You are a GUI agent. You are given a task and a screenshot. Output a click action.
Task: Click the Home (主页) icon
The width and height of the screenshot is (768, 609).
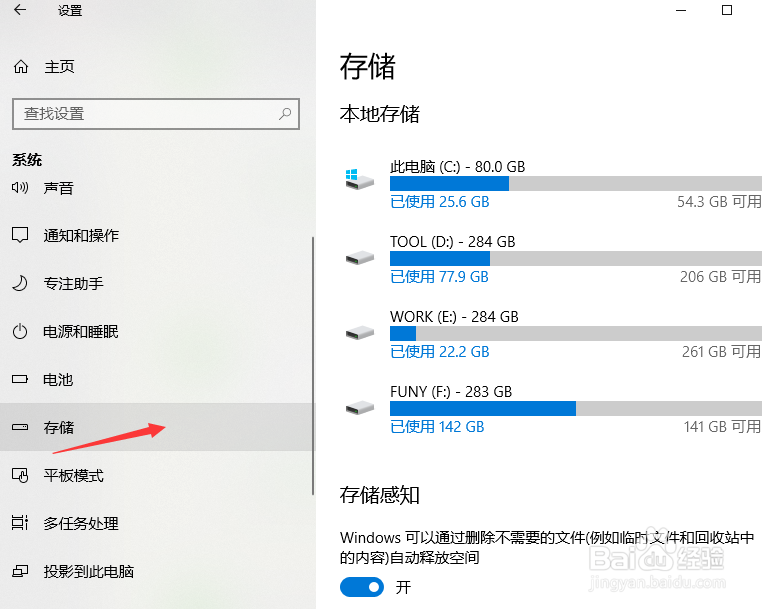(20, 67)
